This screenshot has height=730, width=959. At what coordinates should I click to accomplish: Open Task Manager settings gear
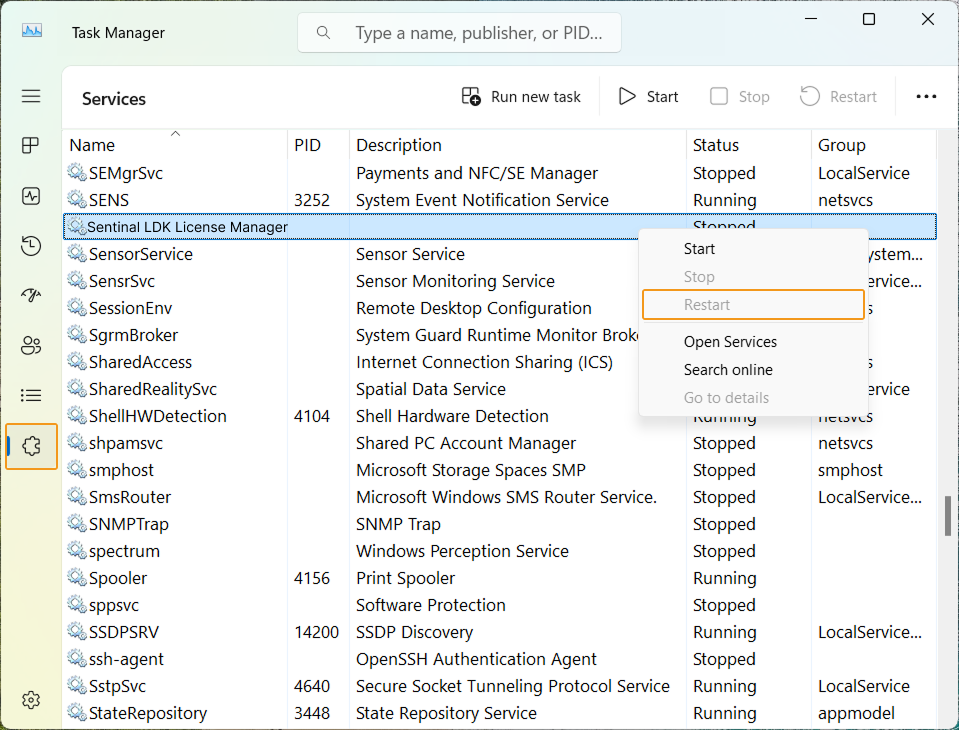tap(31, 700)
